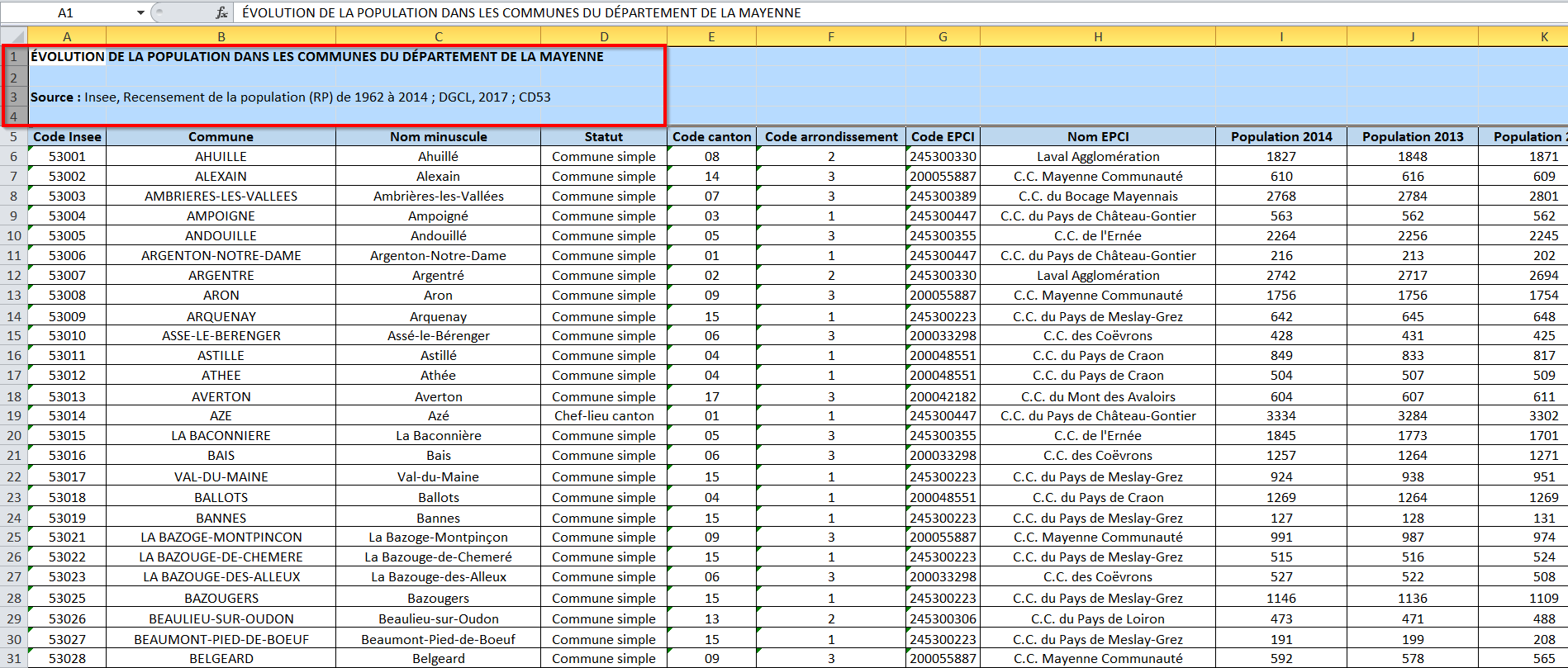
Task: Select row 19 header
Action: [x=14, y=415]
